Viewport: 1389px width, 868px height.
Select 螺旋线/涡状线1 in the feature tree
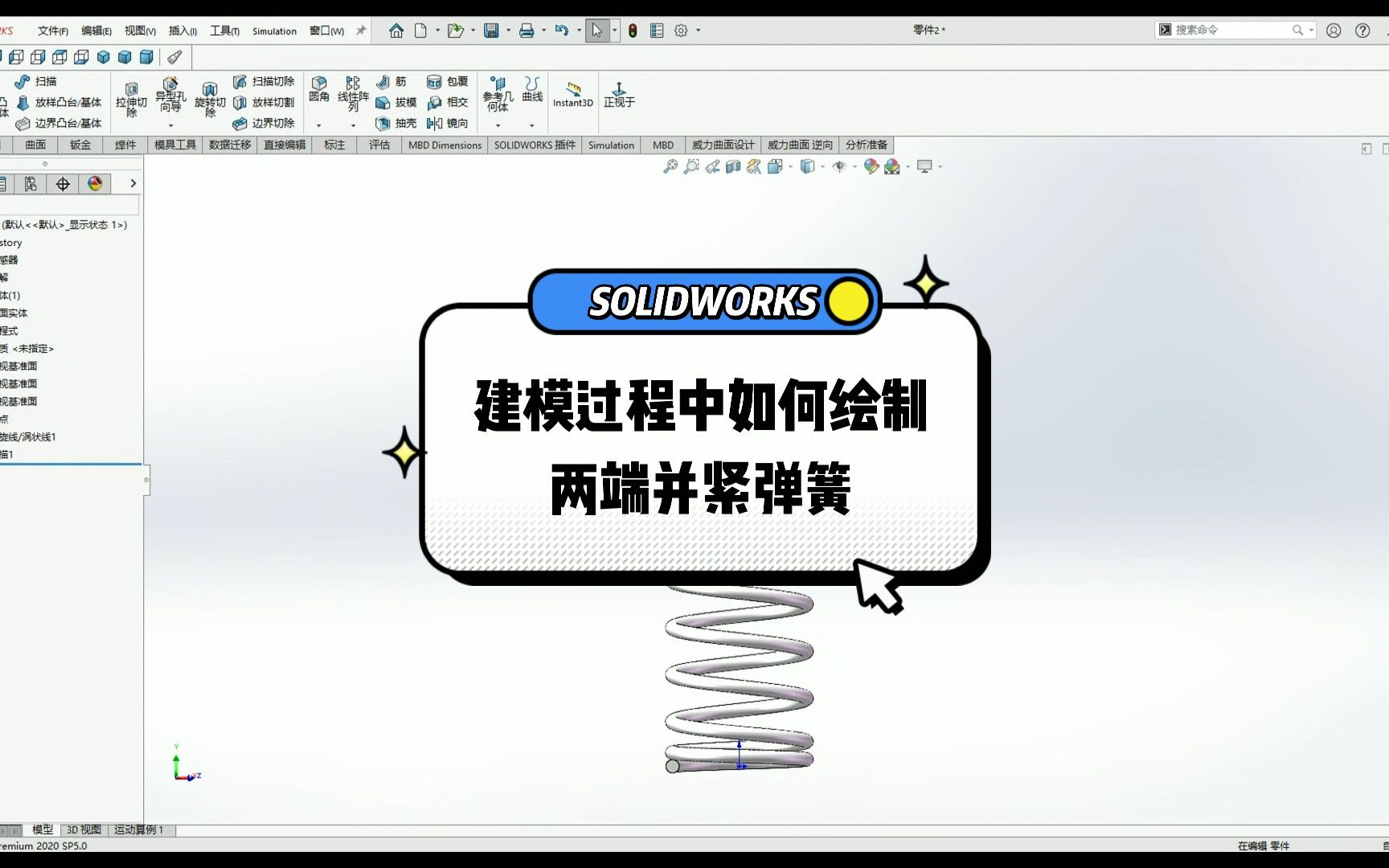pos(30,436)
